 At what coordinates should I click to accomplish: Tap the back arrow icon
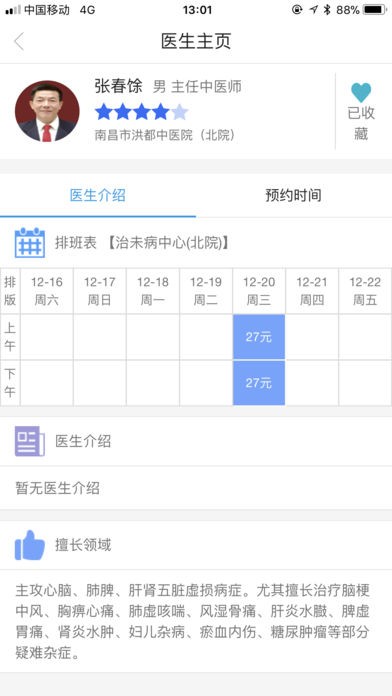19,41
